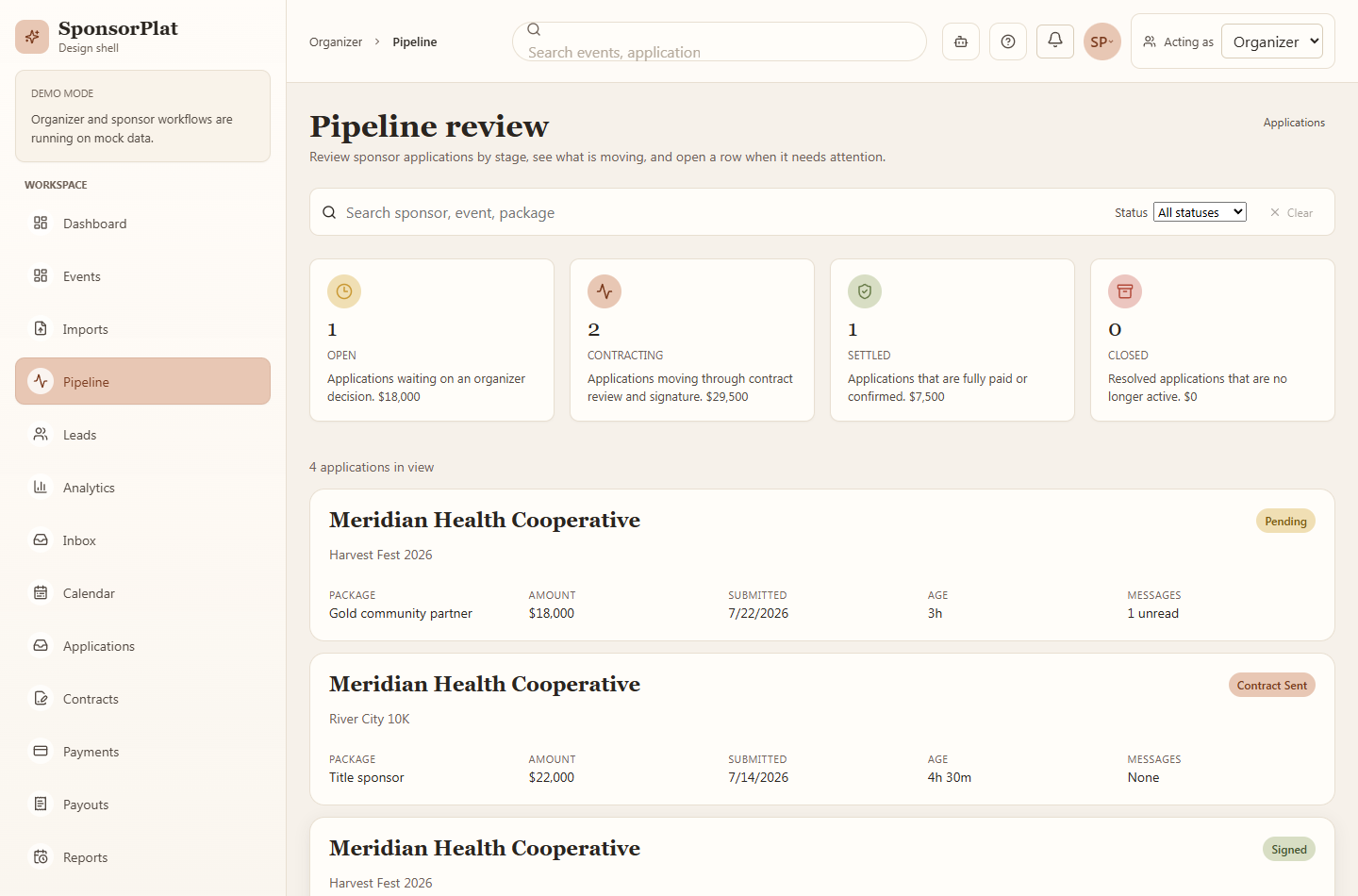This screenshot has height=896, width=1358.
Task: Click the 'Title sponsor' package text
Action: [366, 777]
